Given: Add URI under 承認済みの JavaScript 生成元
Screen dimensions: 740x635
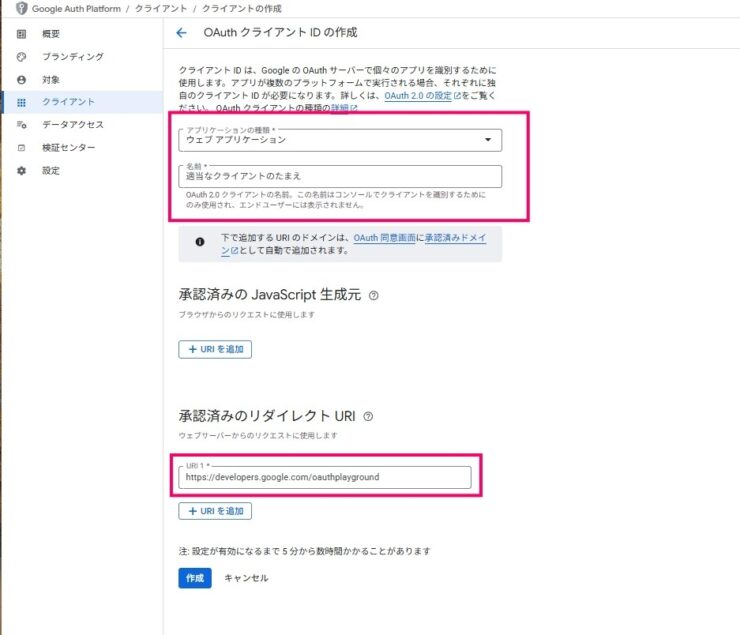Looking at the screenshot, I should [215, 349].
